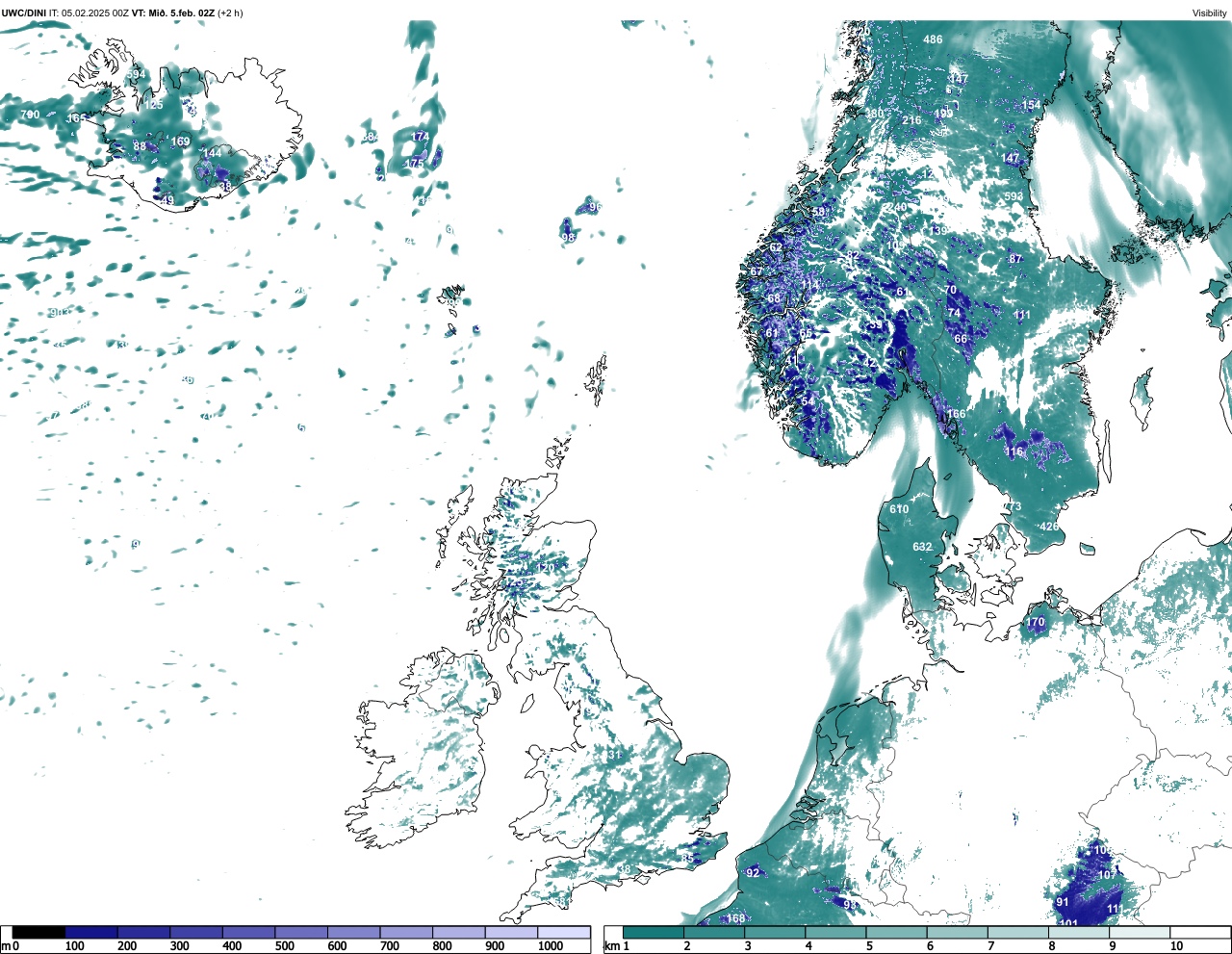Screen dimensions: 1232x954
Task: Click the '(+2 h)' forecast offset text
Action: click(x=230, y=13)
